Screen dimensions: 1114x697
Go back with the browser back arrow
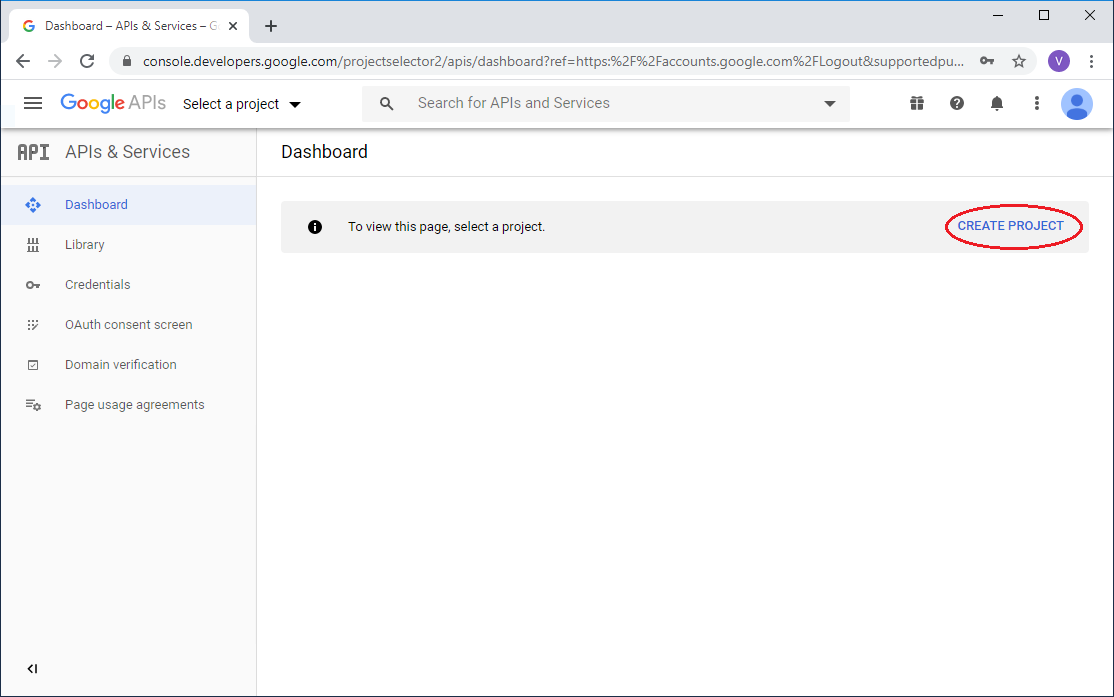tap(23, 61)
